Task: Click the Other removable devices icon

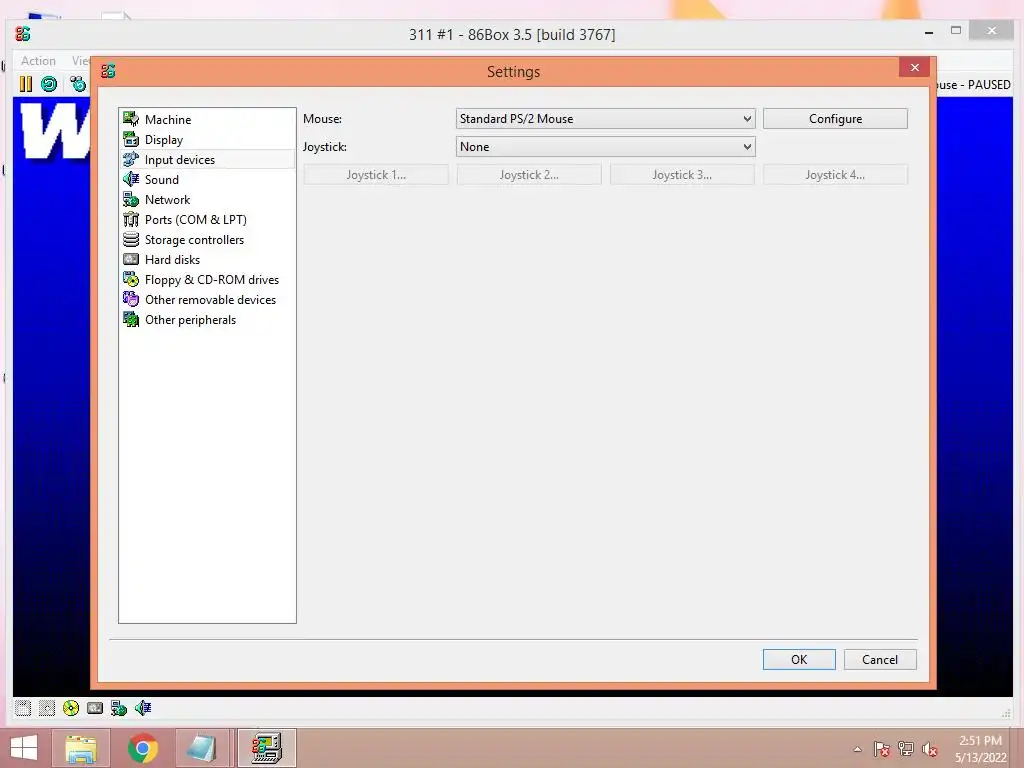Action: click(x=131, y=299)
